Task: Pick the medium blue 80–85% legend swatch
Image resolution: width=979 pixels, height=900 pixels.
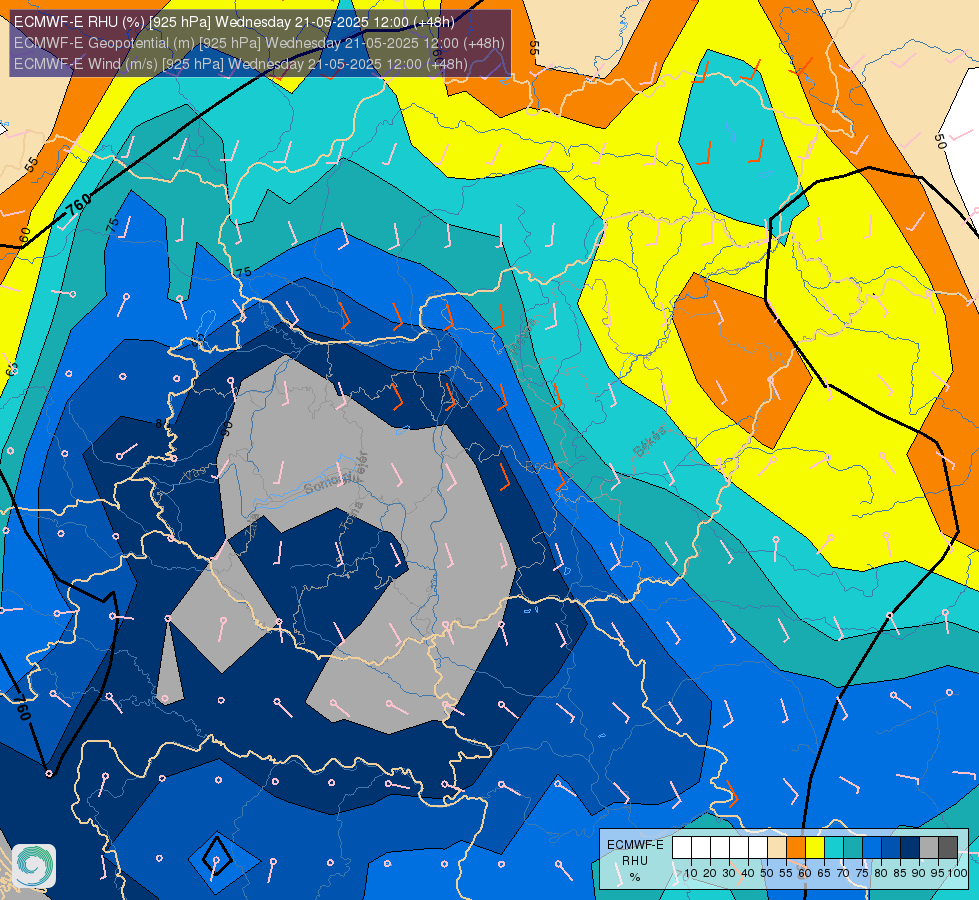Action: pos(891,847)
